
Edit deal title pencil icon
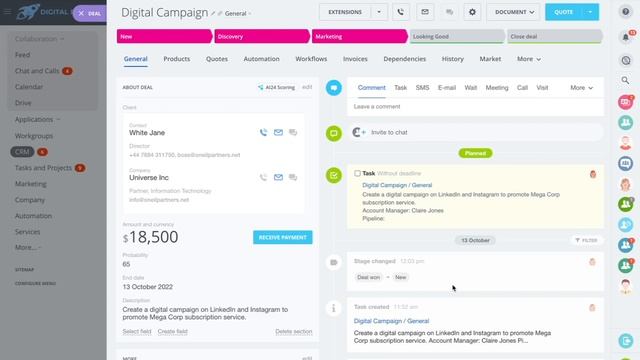tap(213, 13)
